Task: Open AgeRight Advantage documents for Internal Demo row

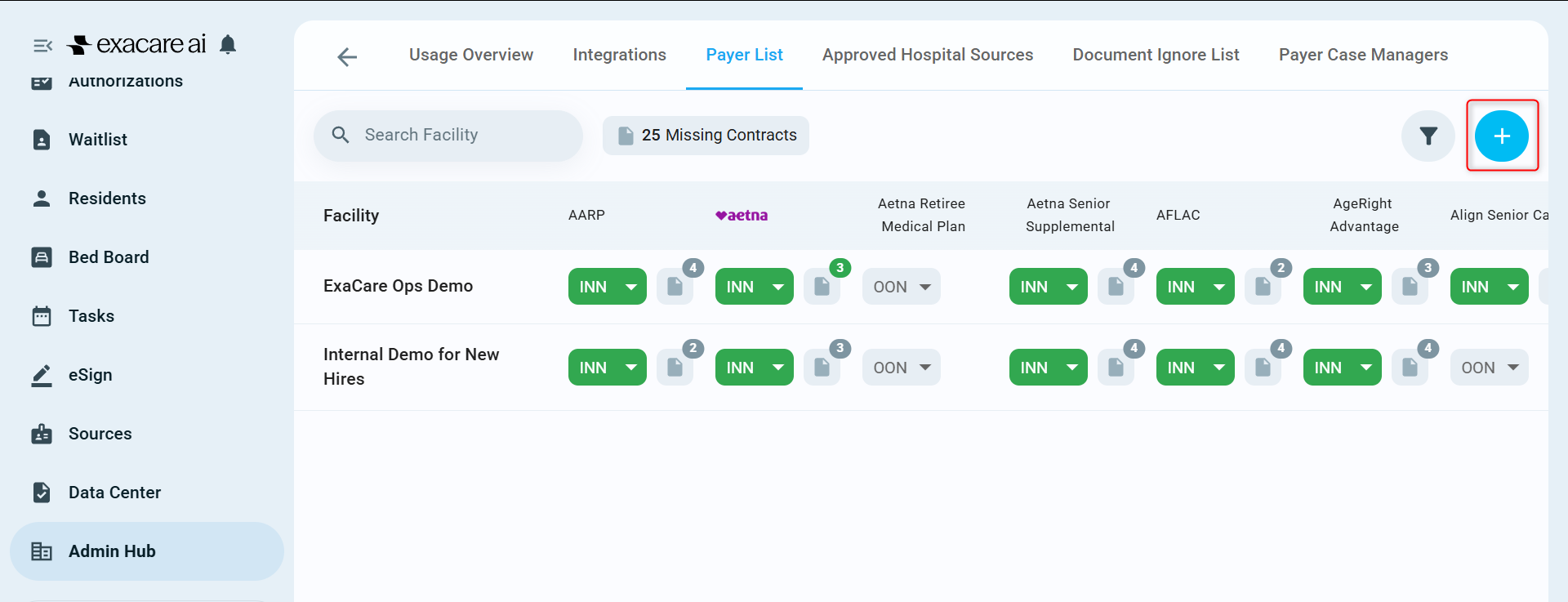Action: [x=1410, y=368]
